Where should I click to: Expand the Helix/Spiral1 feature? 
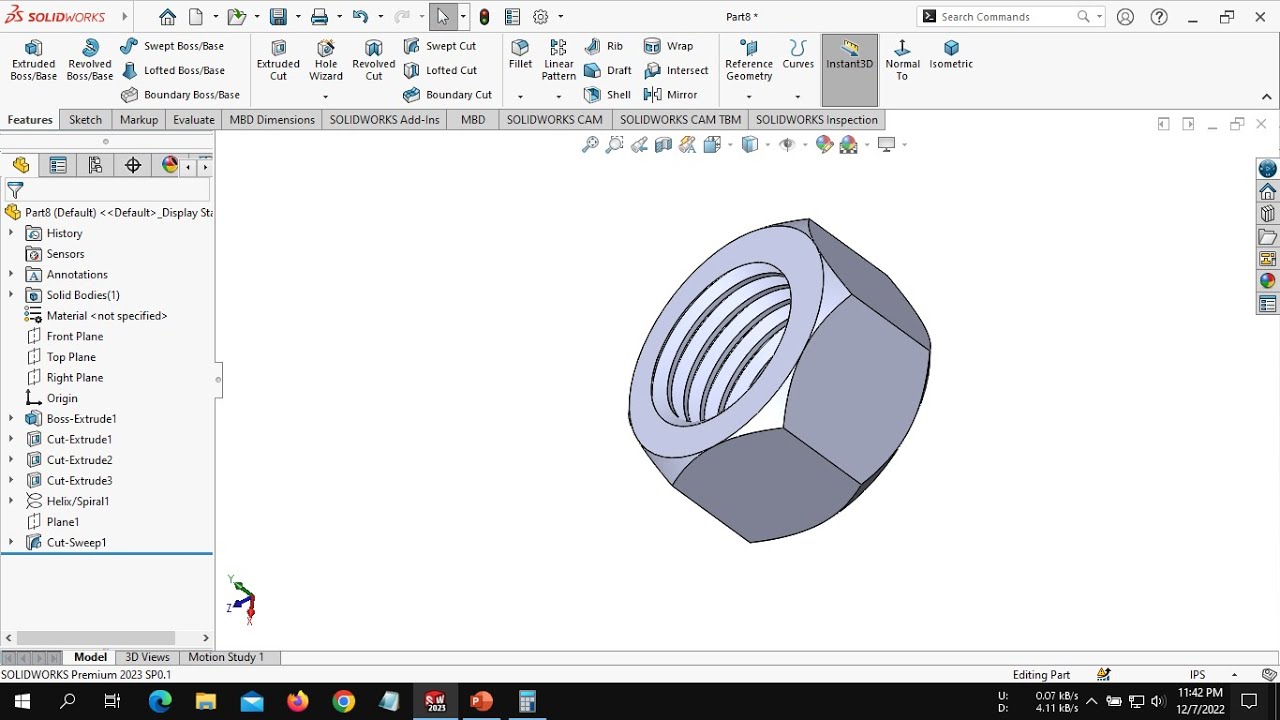coord(11,501)
